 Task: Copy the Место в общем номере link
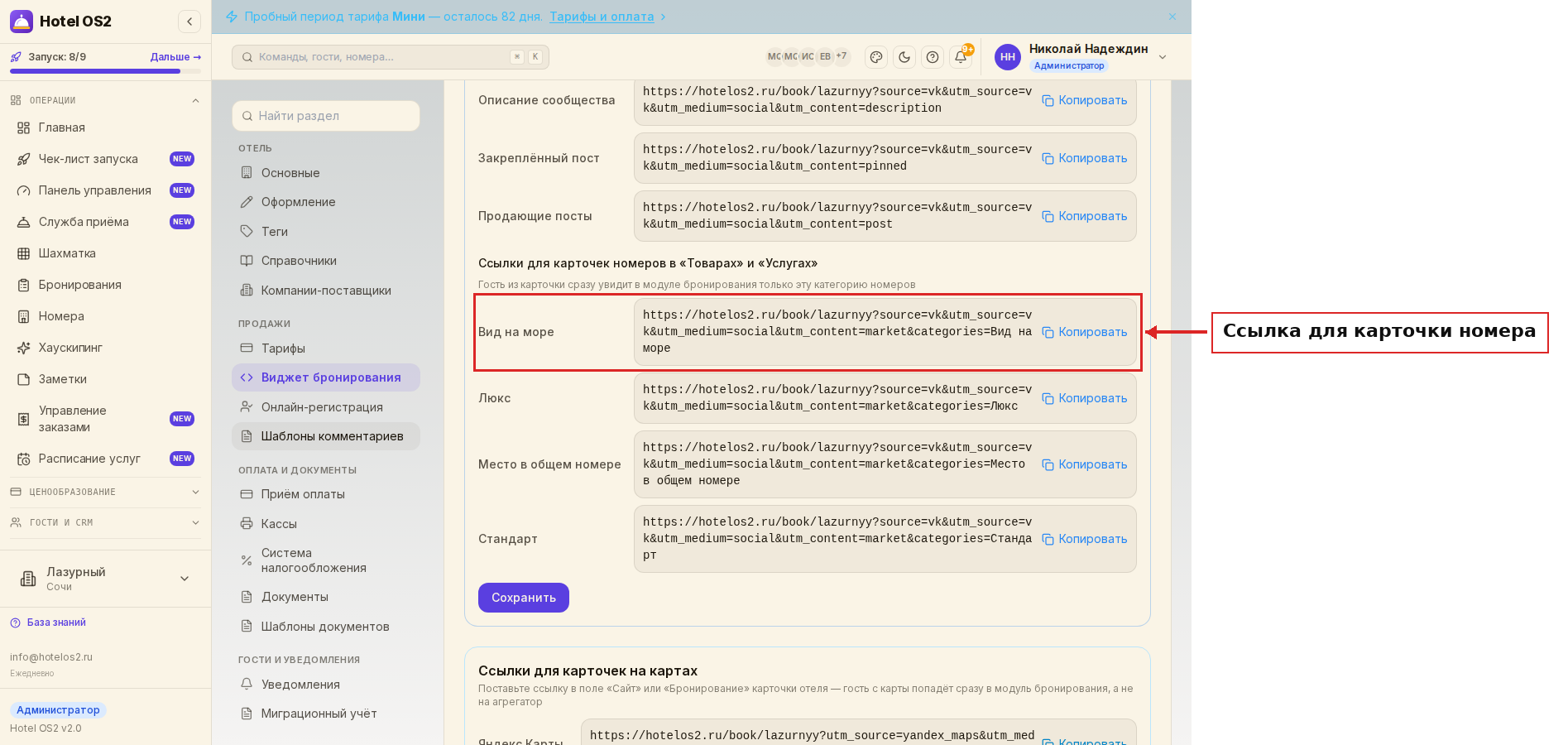pyautogui.click(x=1085, y=464)
